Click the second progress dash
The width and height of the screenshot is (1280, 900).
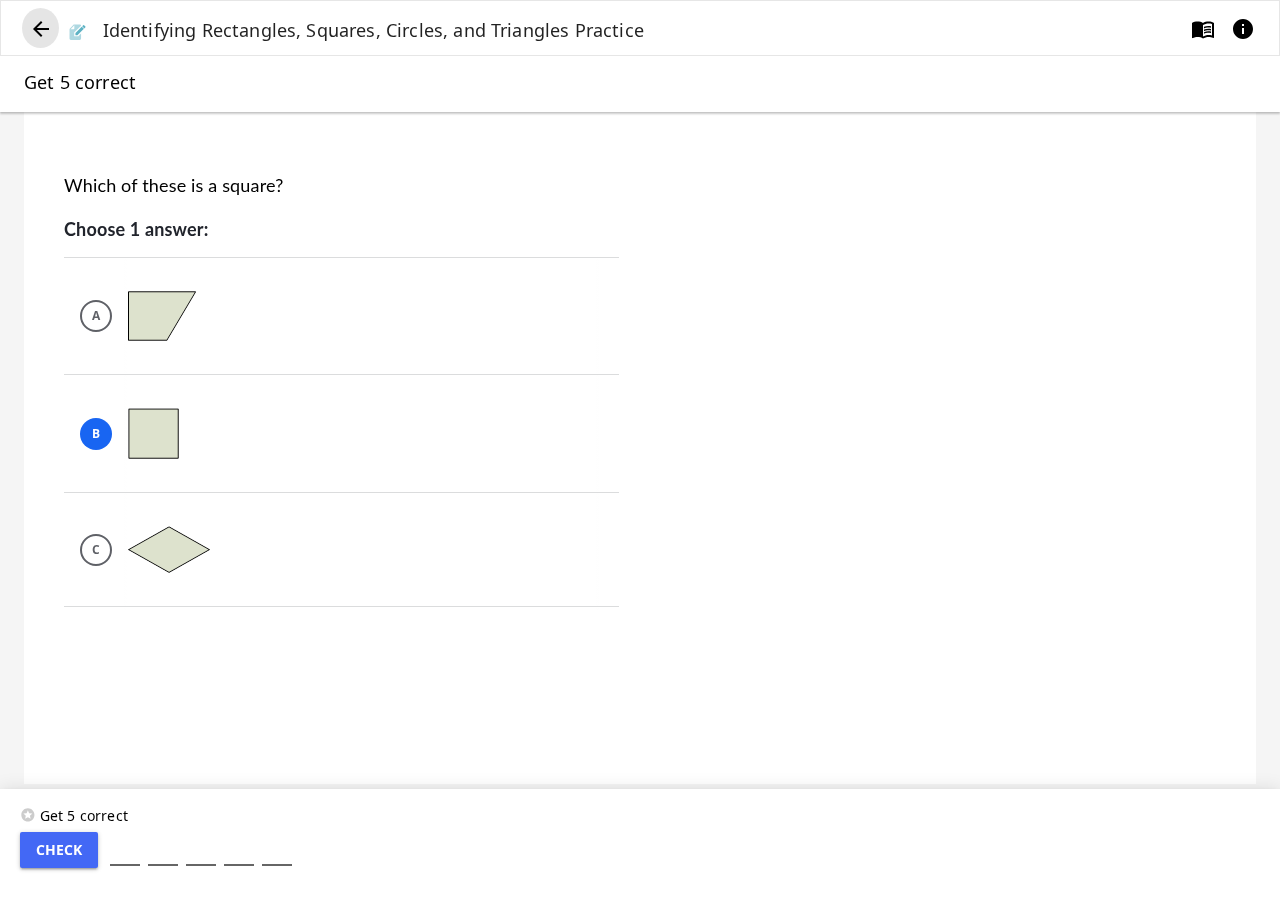(x=163, y=864)
